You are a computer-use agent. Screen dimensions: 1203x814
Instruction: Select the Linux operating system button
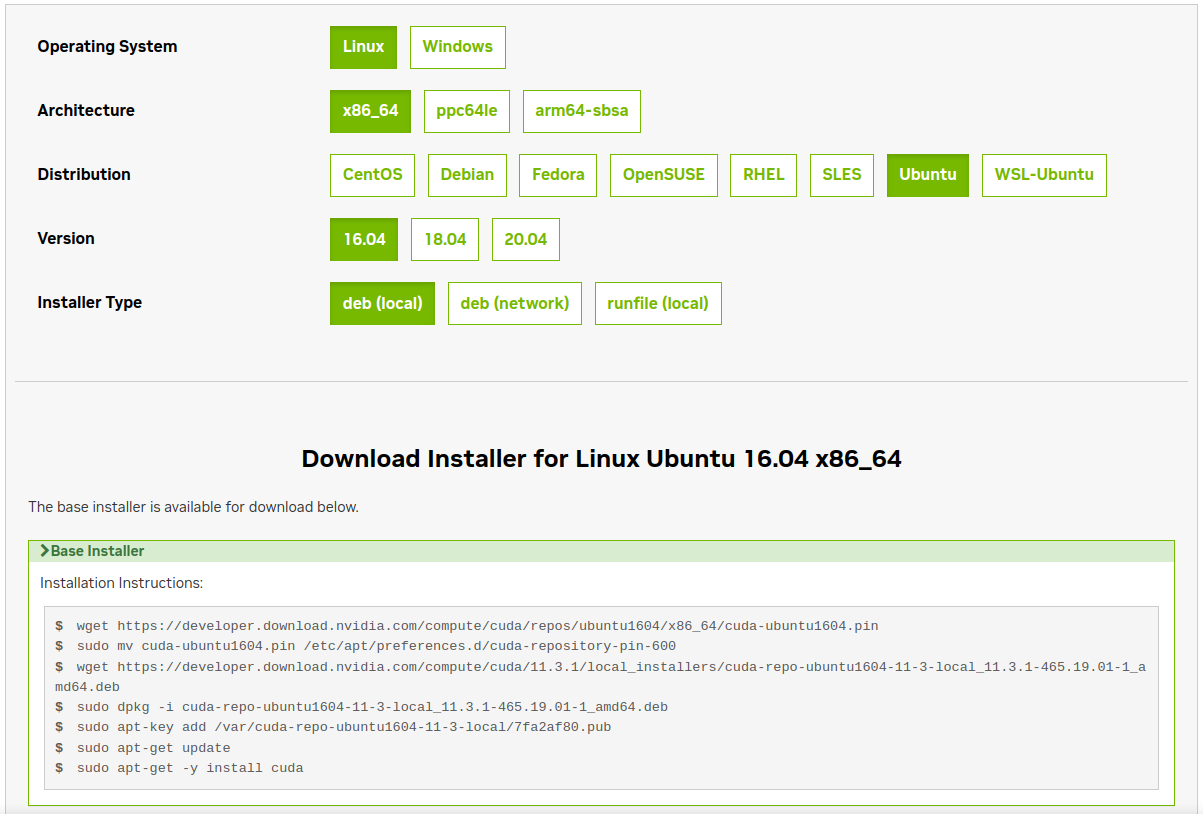363,47
